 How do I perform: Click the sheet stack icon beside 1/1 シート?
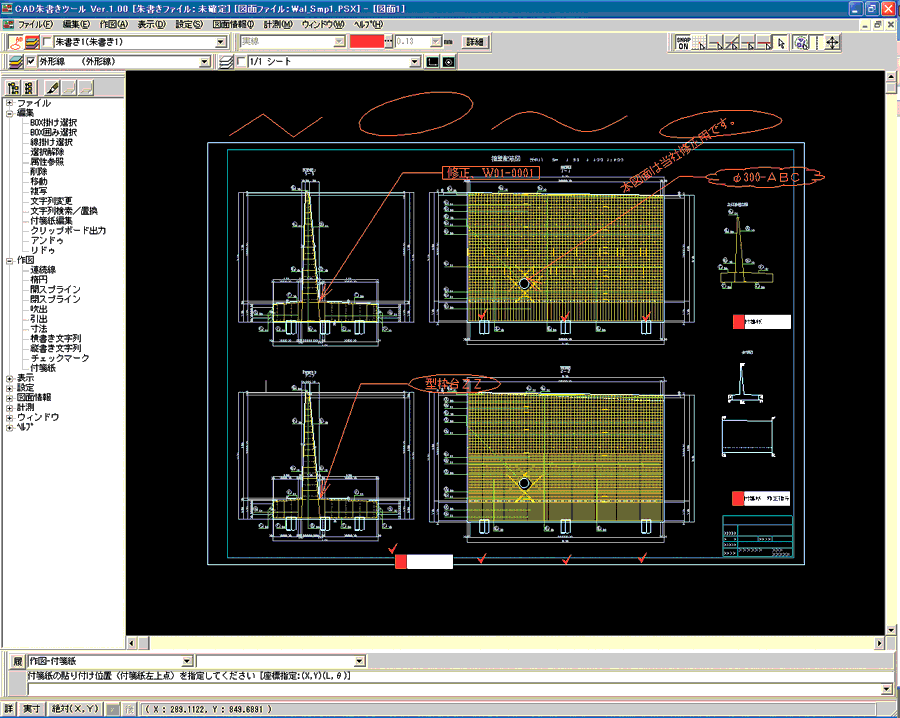tap(225, 62)
